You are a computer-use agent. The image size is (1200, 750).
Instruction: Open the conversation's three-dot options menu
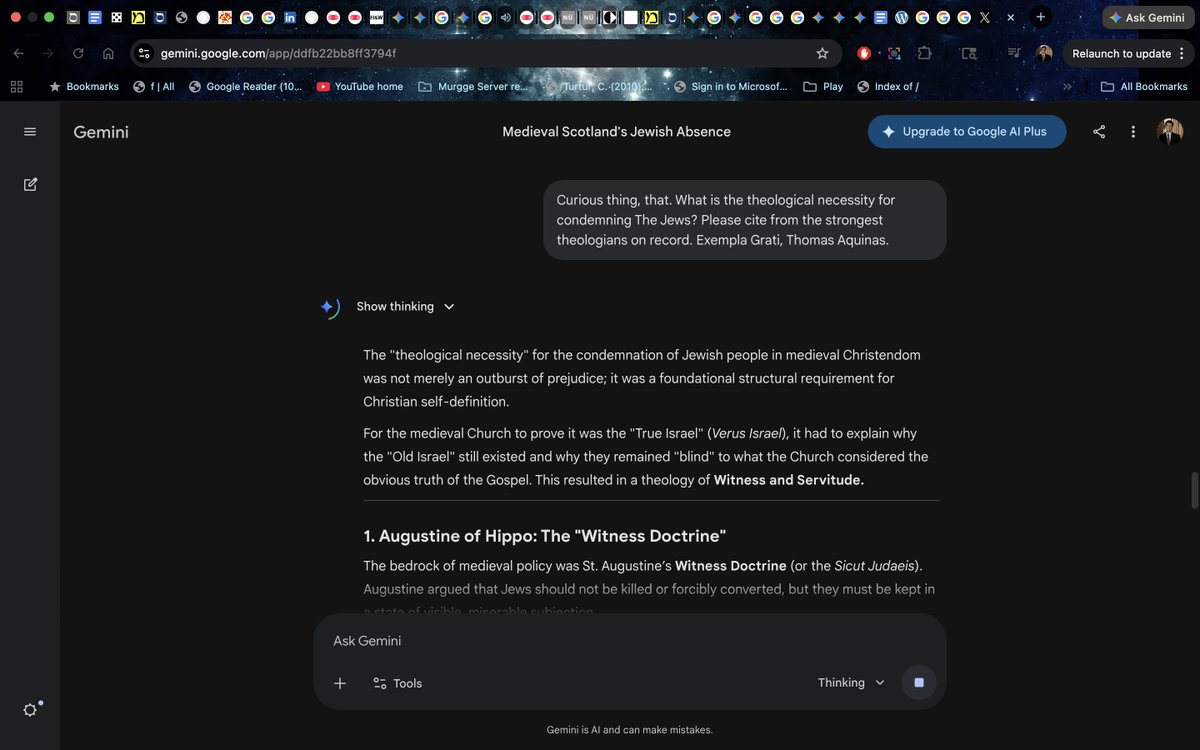click(x=1133, y=132)
